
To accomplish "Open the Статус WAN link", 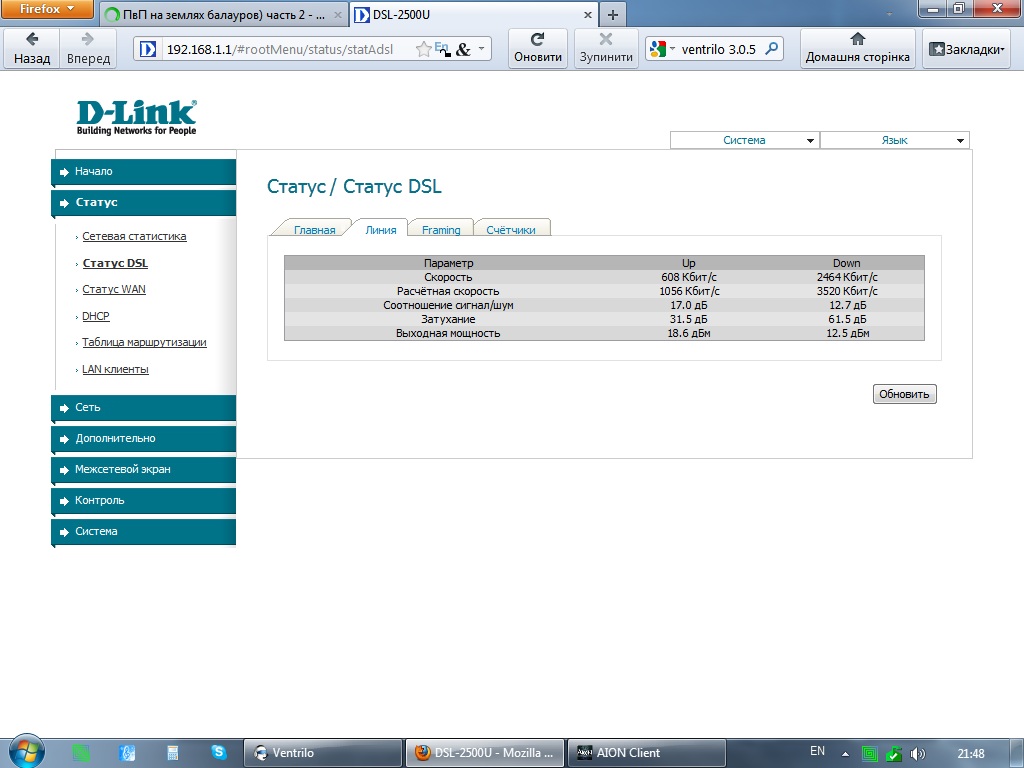I will (114, 289).
